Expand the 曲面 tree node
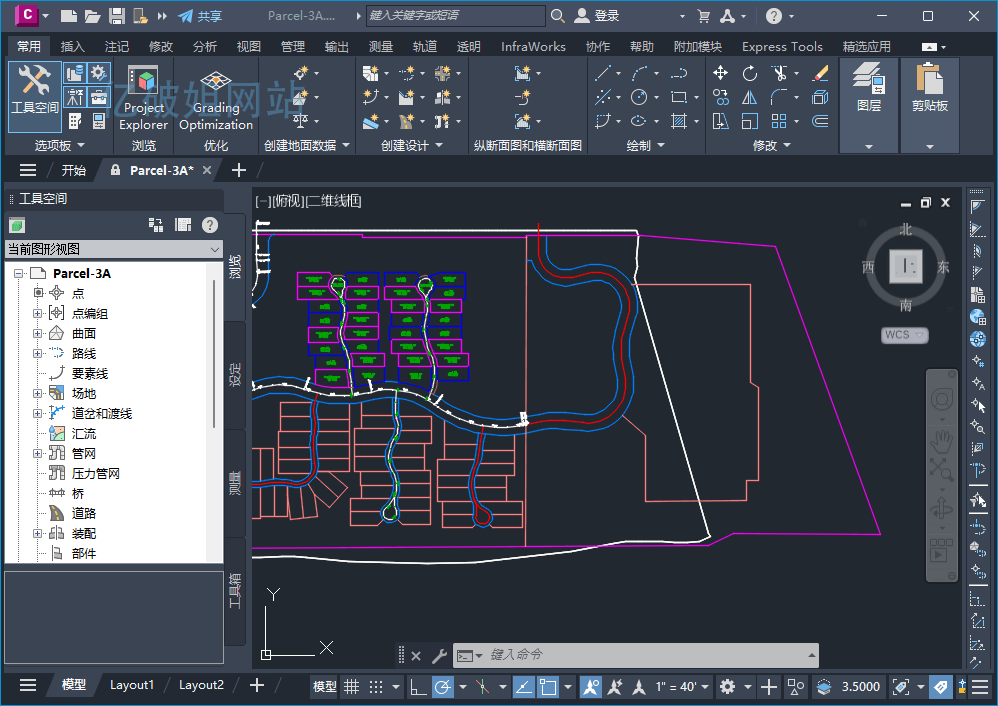998x706 pixels. (x=38, y=333)
